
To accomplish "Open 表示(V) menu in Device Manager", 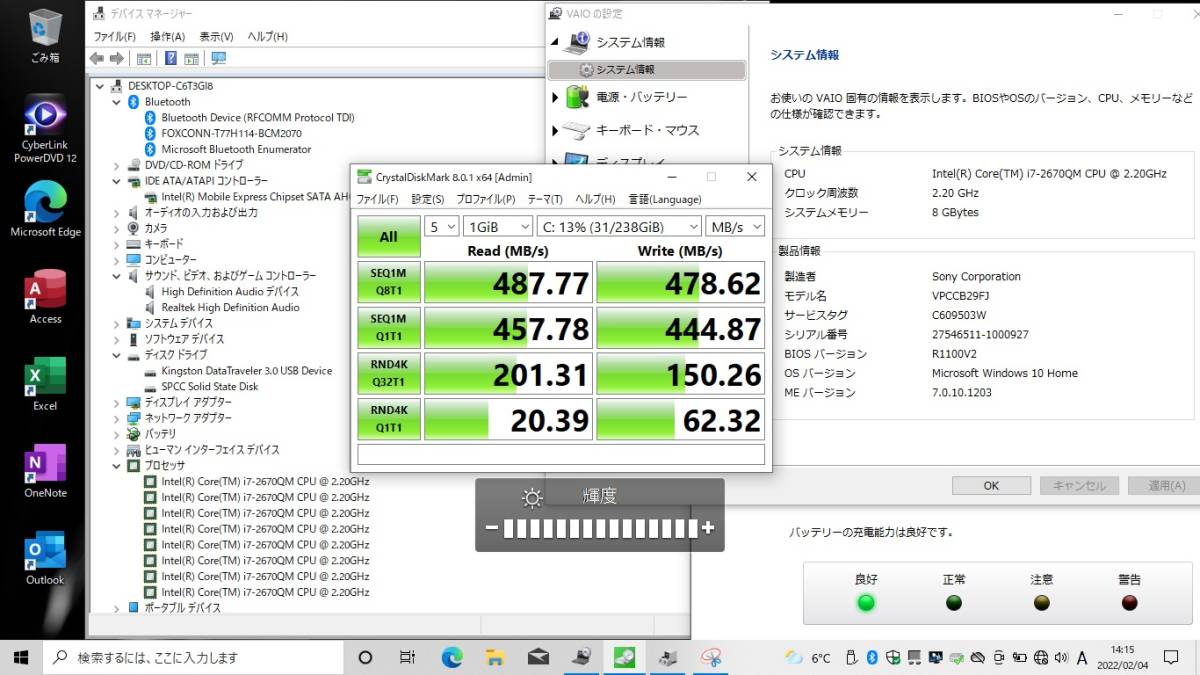I will pyautogui.click(x=216, y=37).
